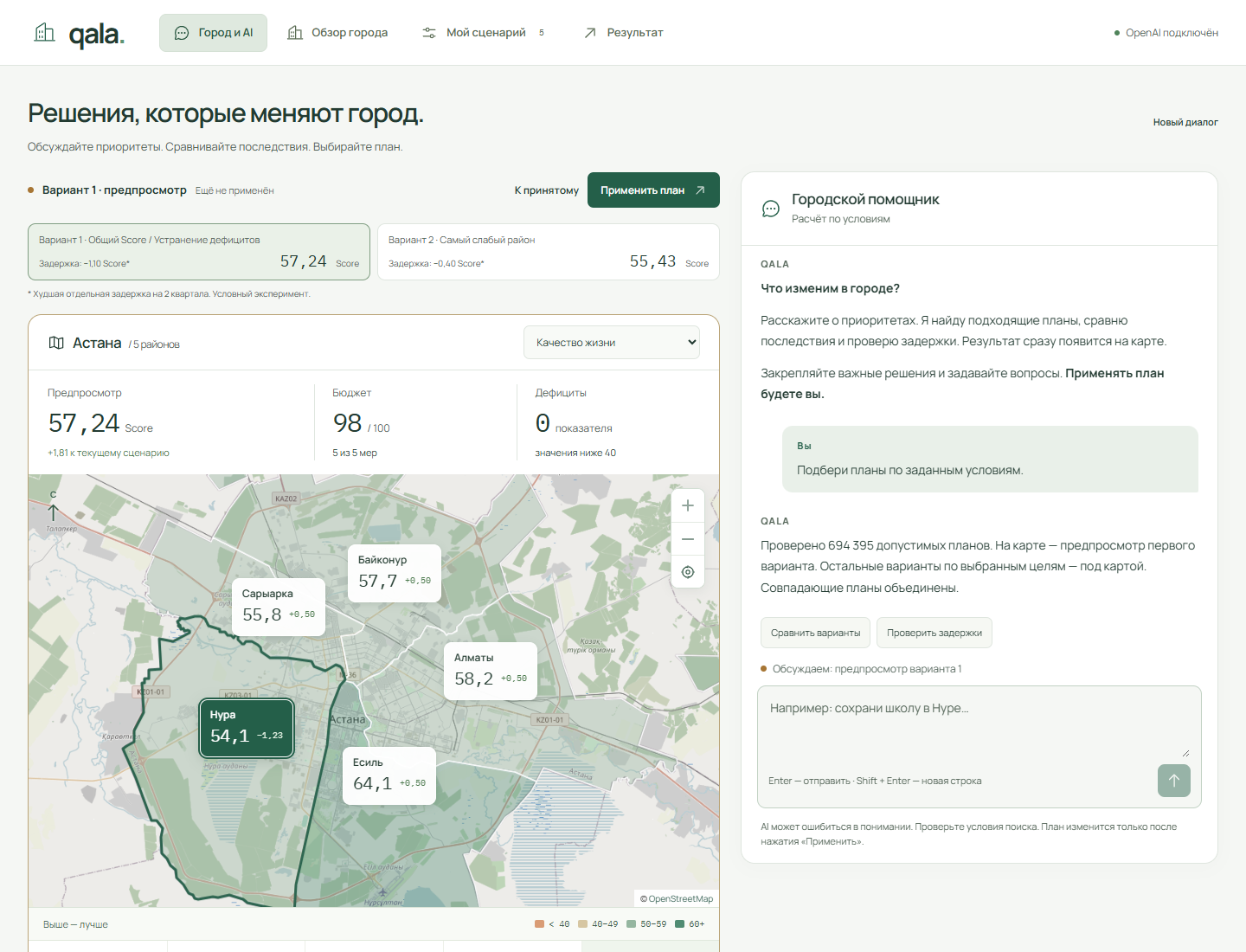Select the Нура district card on map

pos(247,728)
